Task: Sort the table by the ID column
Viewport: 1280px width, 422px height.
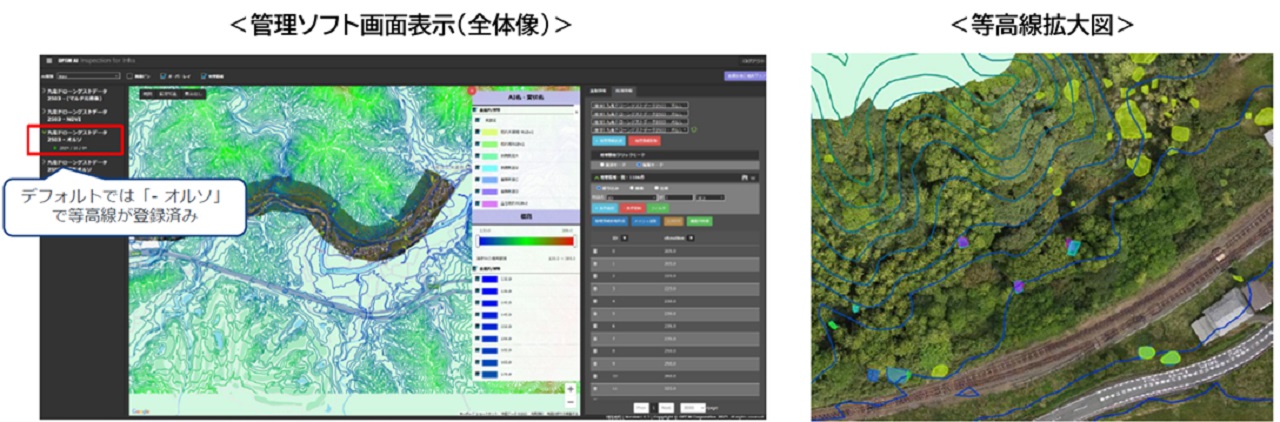Action: pos(625,239)
